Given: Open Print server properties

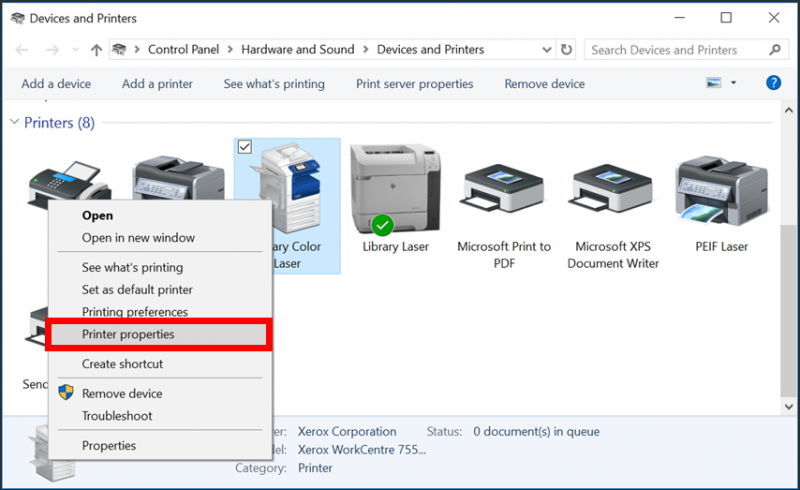Looking at the screenshot, I should click(414, 84).
